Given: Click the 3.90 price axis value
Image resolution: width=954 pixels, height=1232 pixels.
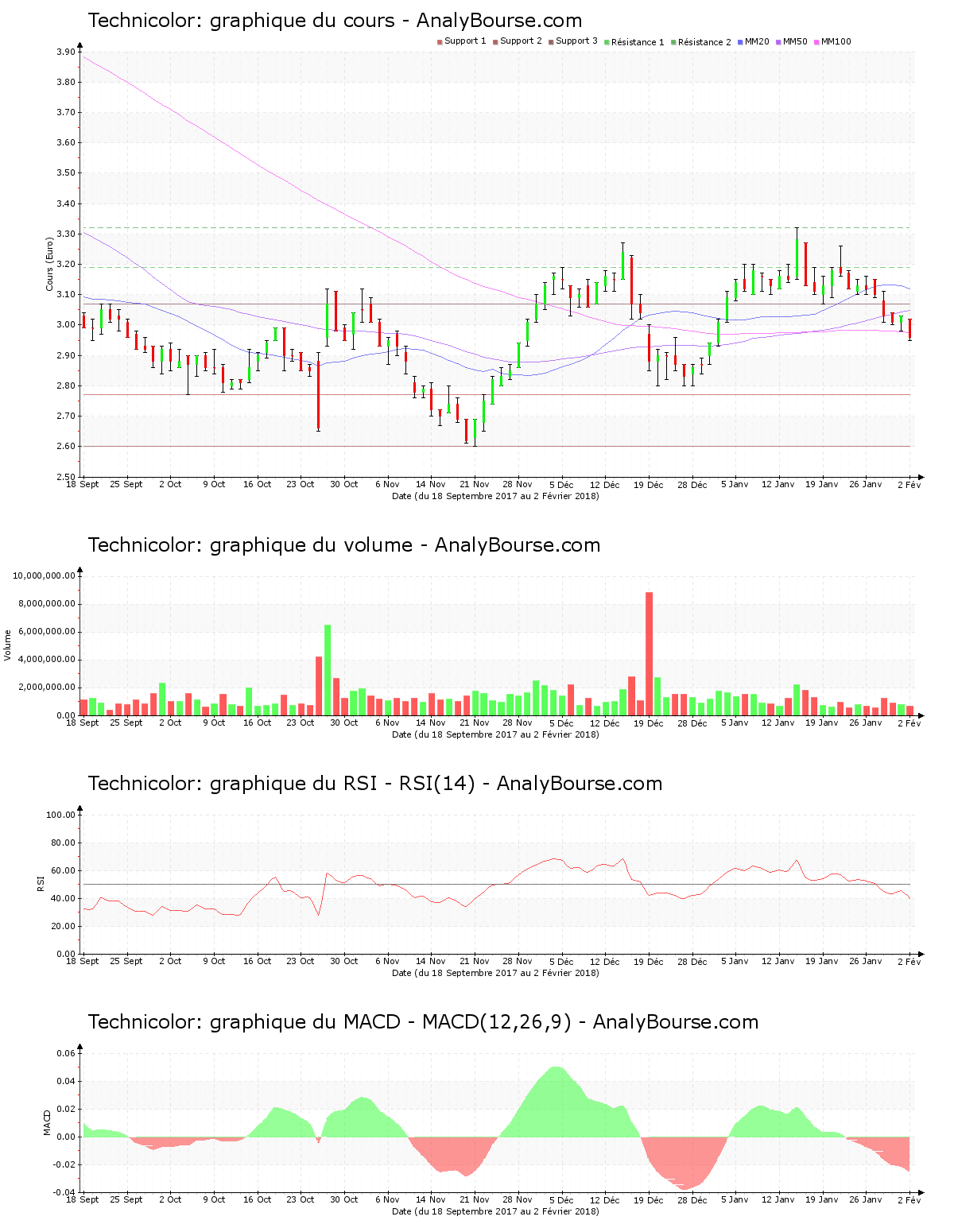Looking at the screenshot, I should coord(66,52).
